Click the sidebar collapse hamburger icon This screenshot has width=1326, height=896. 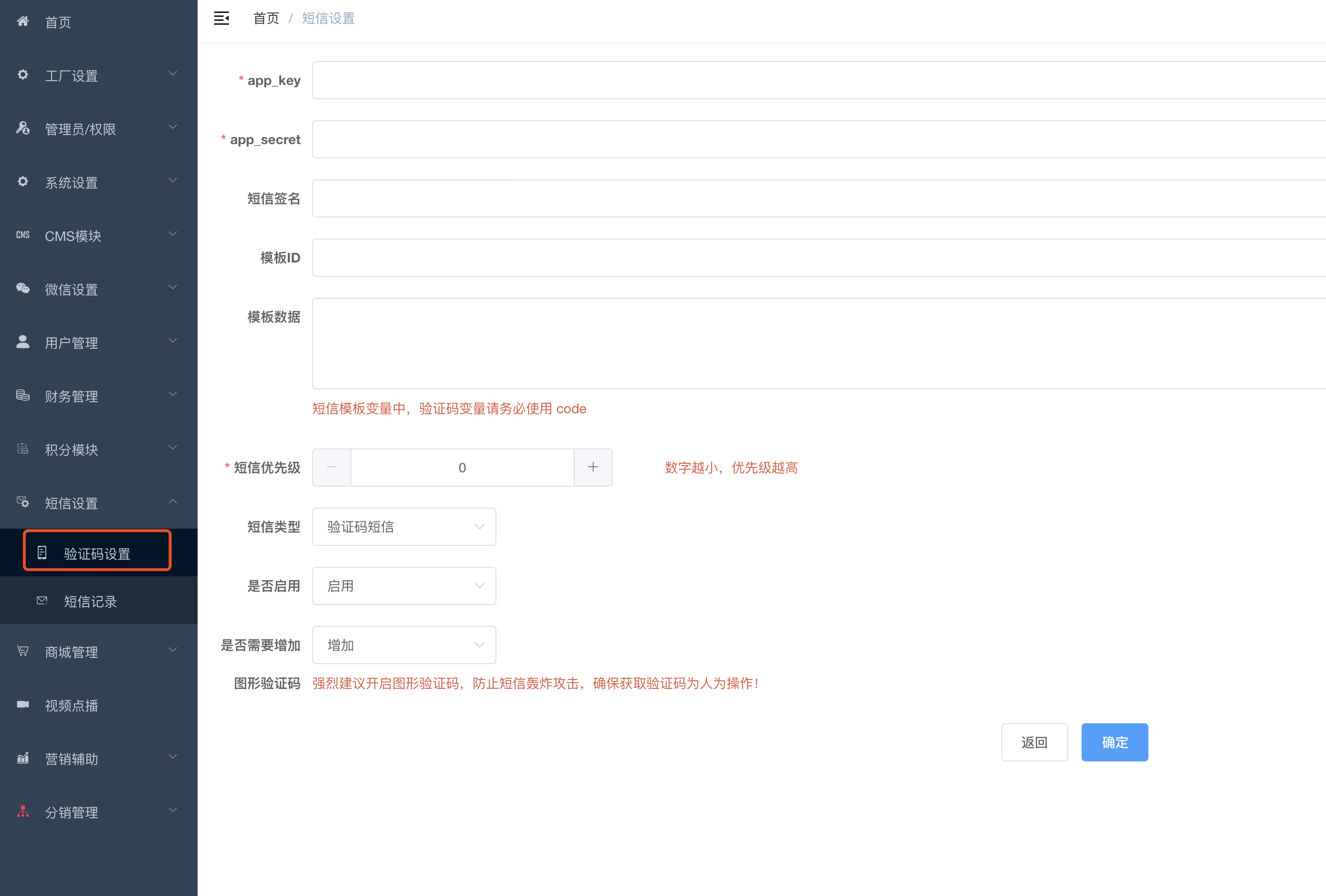221,18
